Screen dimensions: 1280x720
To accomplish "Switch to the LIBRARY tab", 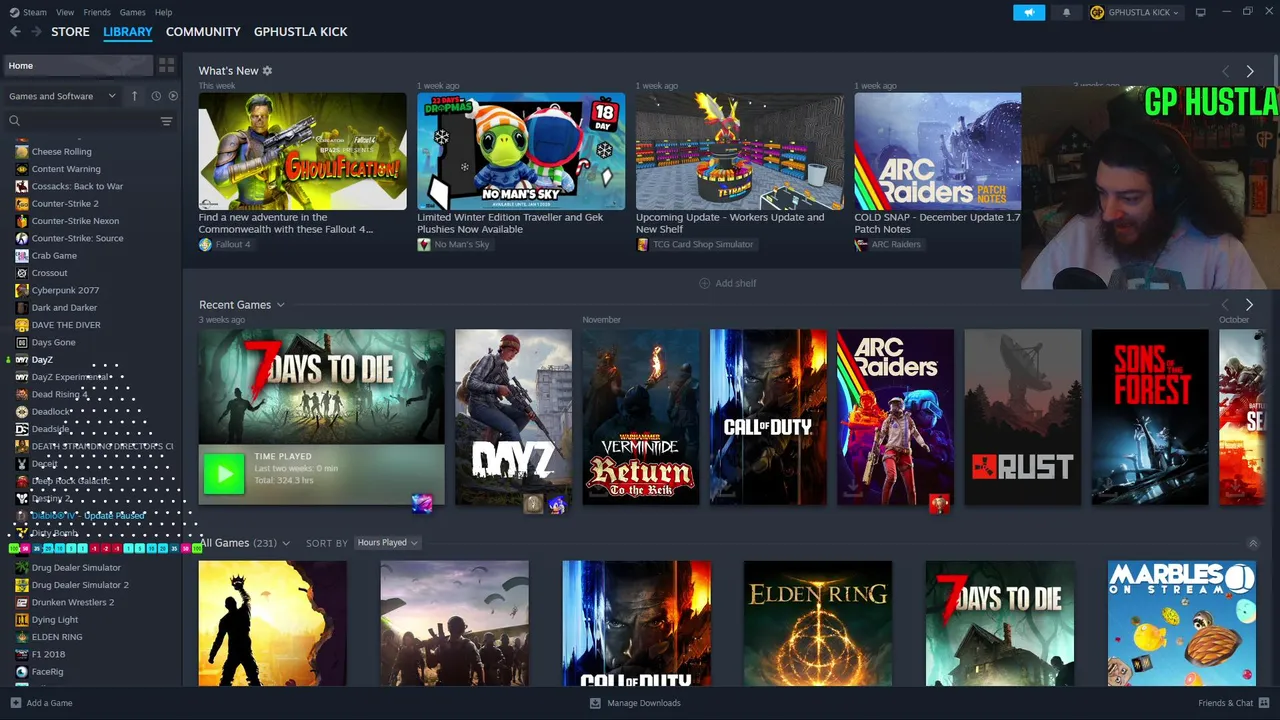I will click(128, 32).
